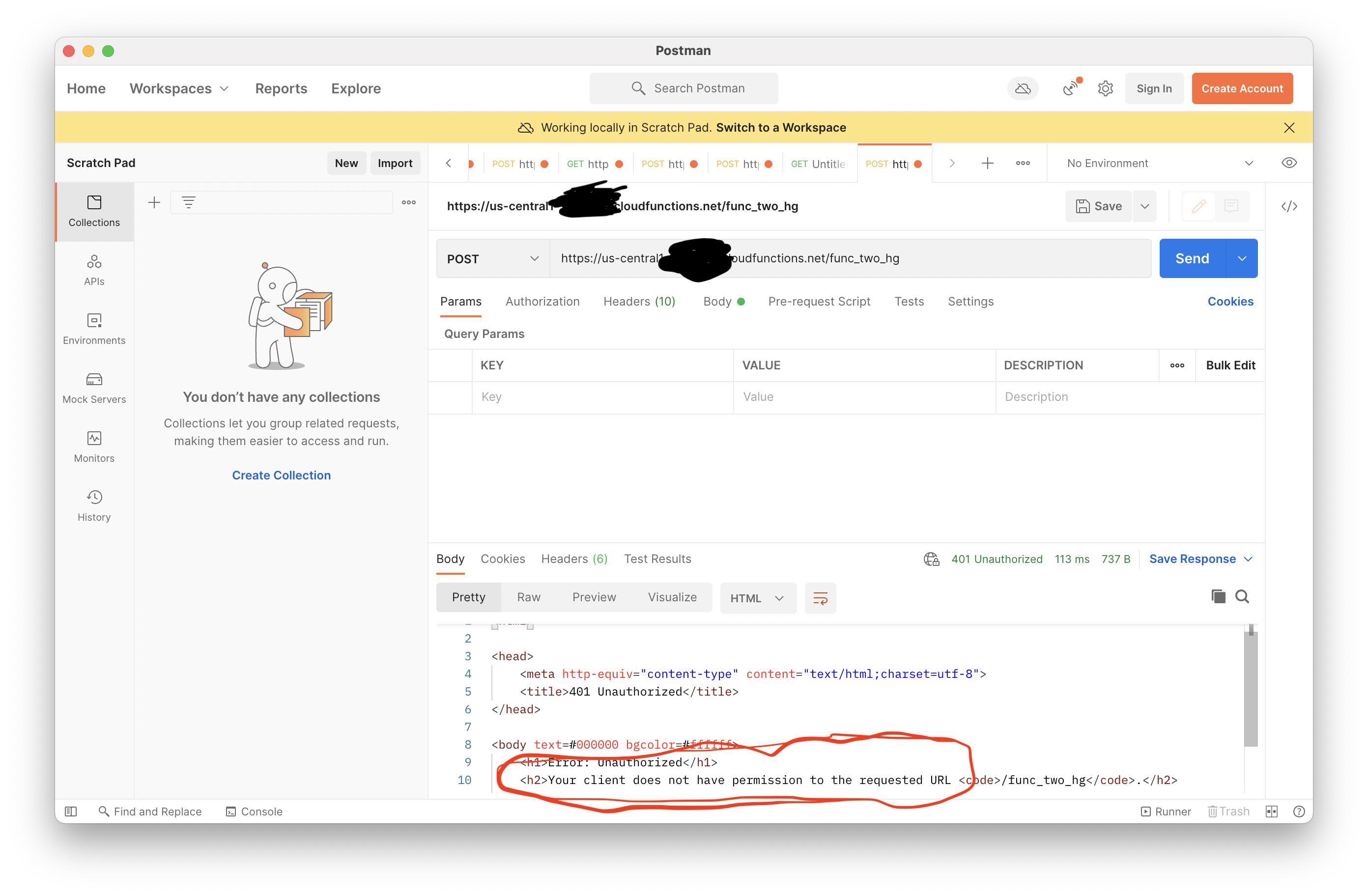Viewport: 1368px width, 896px height.
Task: Open the History sidebar panel
Action: click(x=94, y=506)
